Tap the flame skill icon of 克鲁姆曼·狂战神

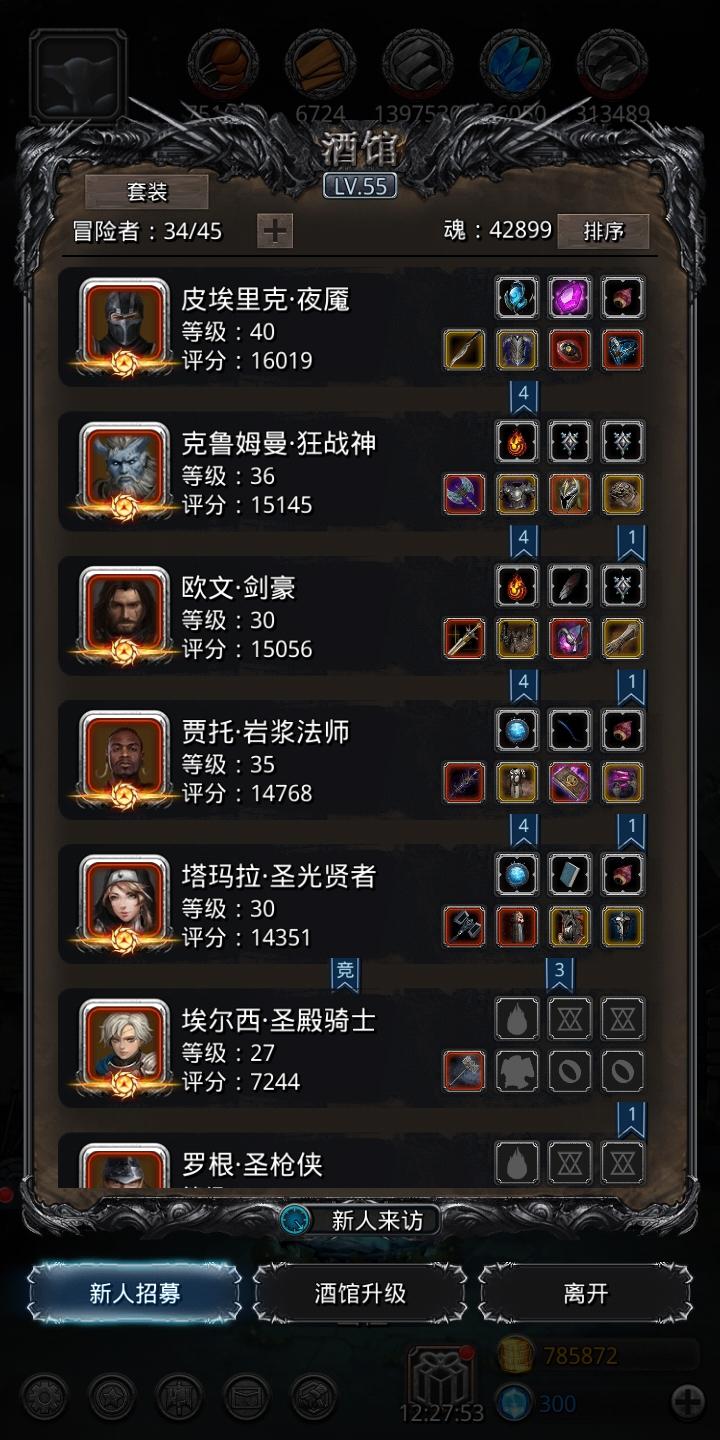pyautogui.click(x=517, y=441)
